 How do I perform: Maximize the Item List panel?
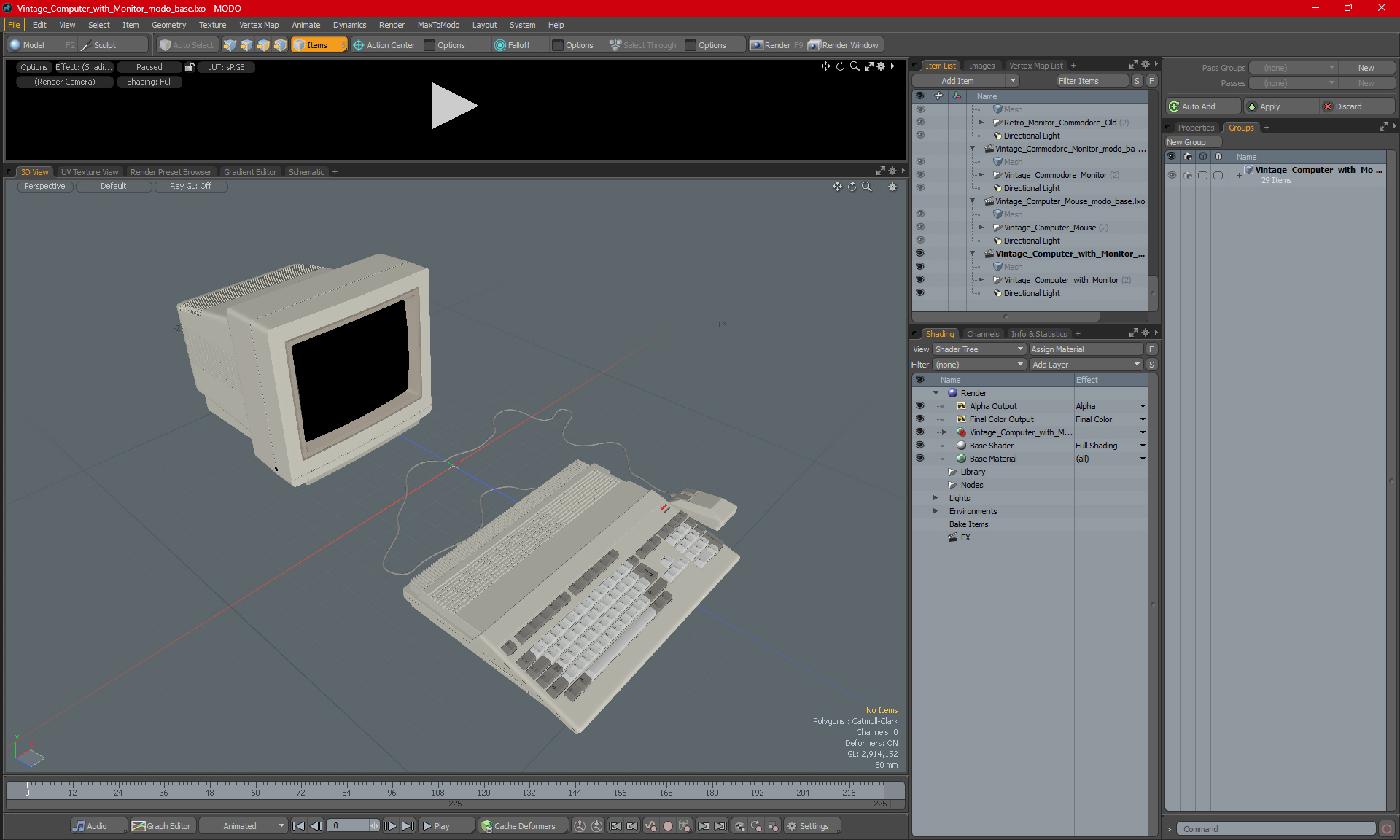[1133, 65]
